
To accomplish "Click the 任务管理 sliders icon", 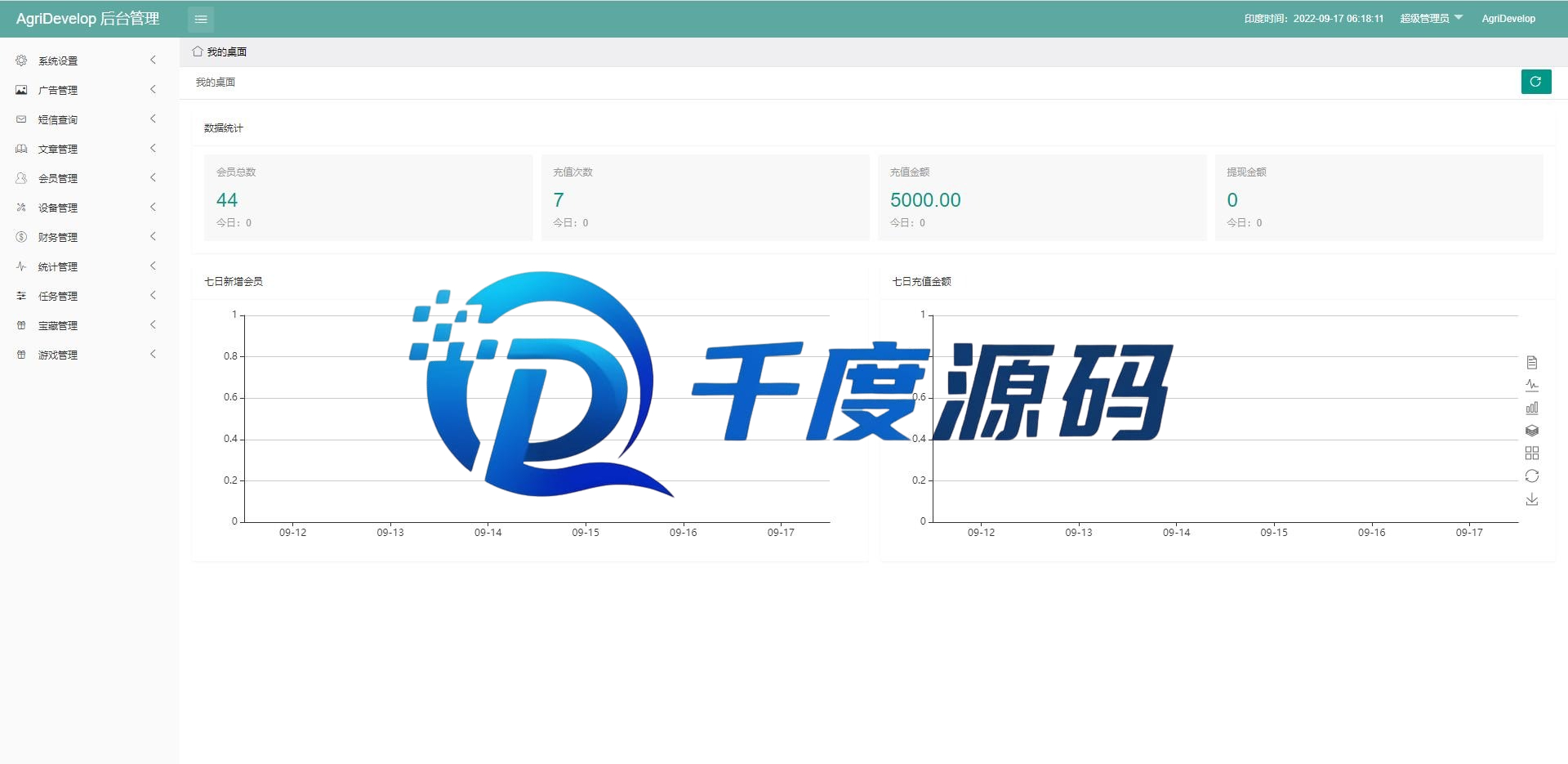I will pyautogui.click(x=21, y=296).
